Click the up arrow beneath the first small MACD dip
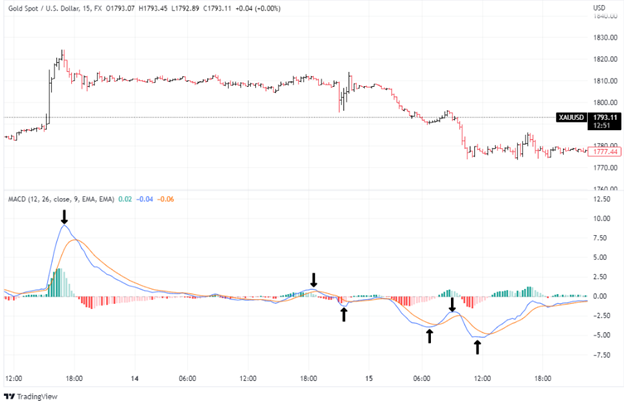This screenshot has height=401, width=624. click(343, 314)
